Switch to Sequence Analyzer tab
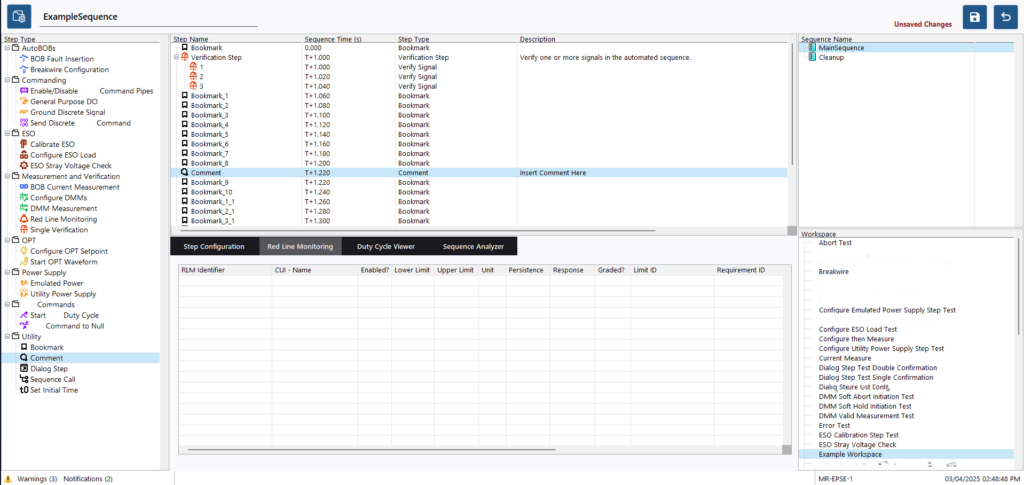The height and width of the screenshot is (485, 1024). coord(473,247)
